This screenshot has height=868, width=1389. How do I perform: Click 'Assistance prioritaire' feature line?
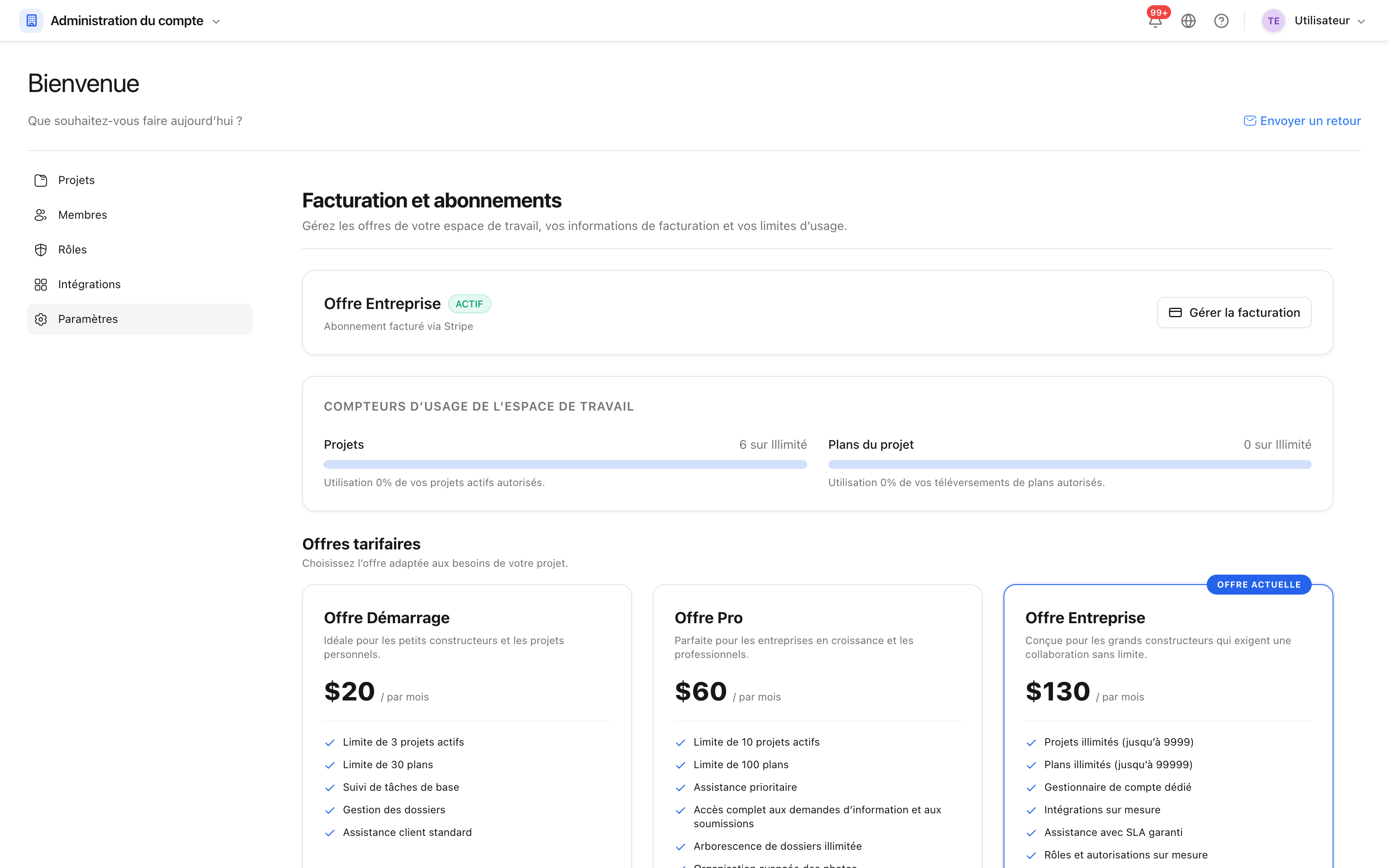[745, 787]
